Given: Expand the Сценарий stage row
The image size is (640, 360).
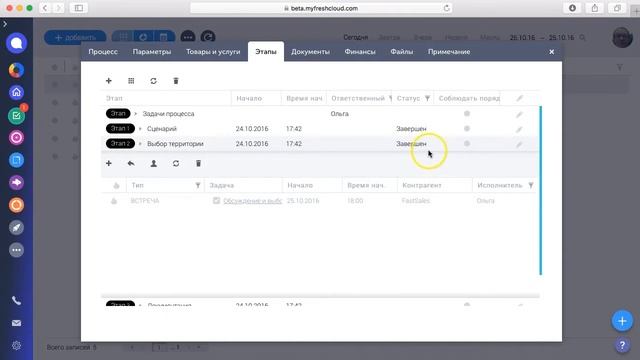Looking at the screenshot, I should [140, 129].
